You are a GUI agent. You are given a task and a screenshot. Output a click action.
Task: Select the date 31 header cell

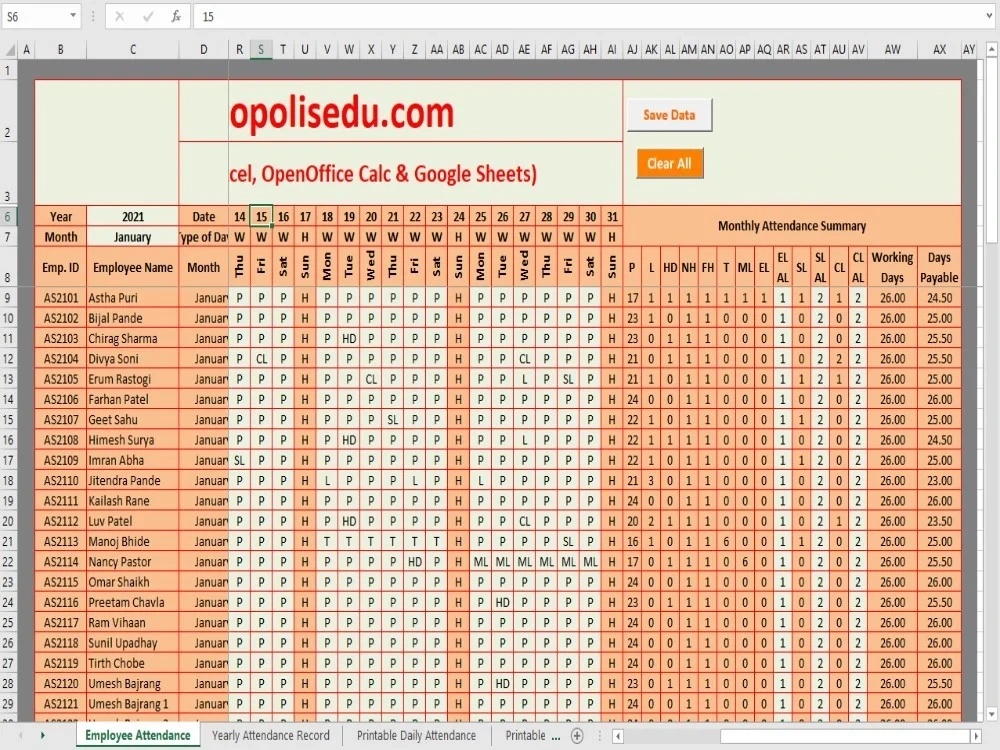[x=612, y=217]
